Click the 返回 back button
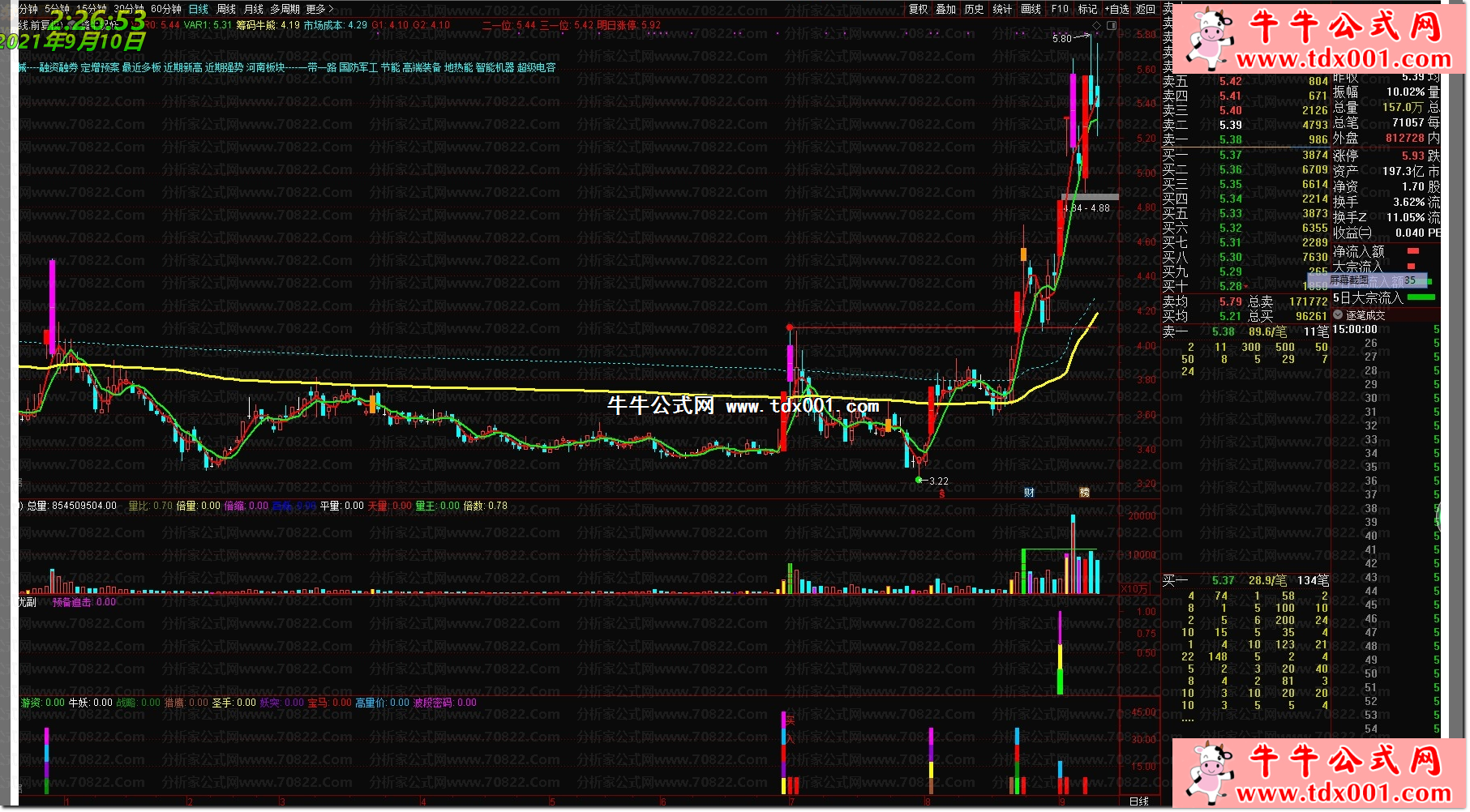 pyautogui.click(x=1146, y=9)
